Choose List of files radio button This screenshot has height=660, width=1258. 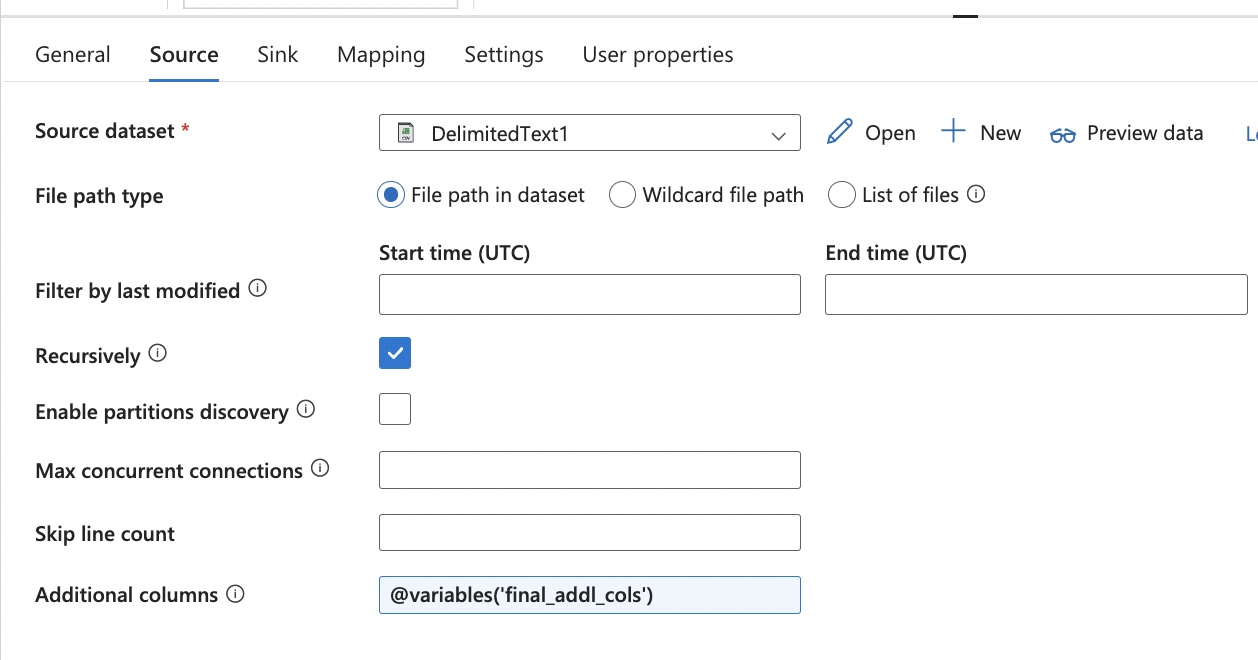pos(841,195)
